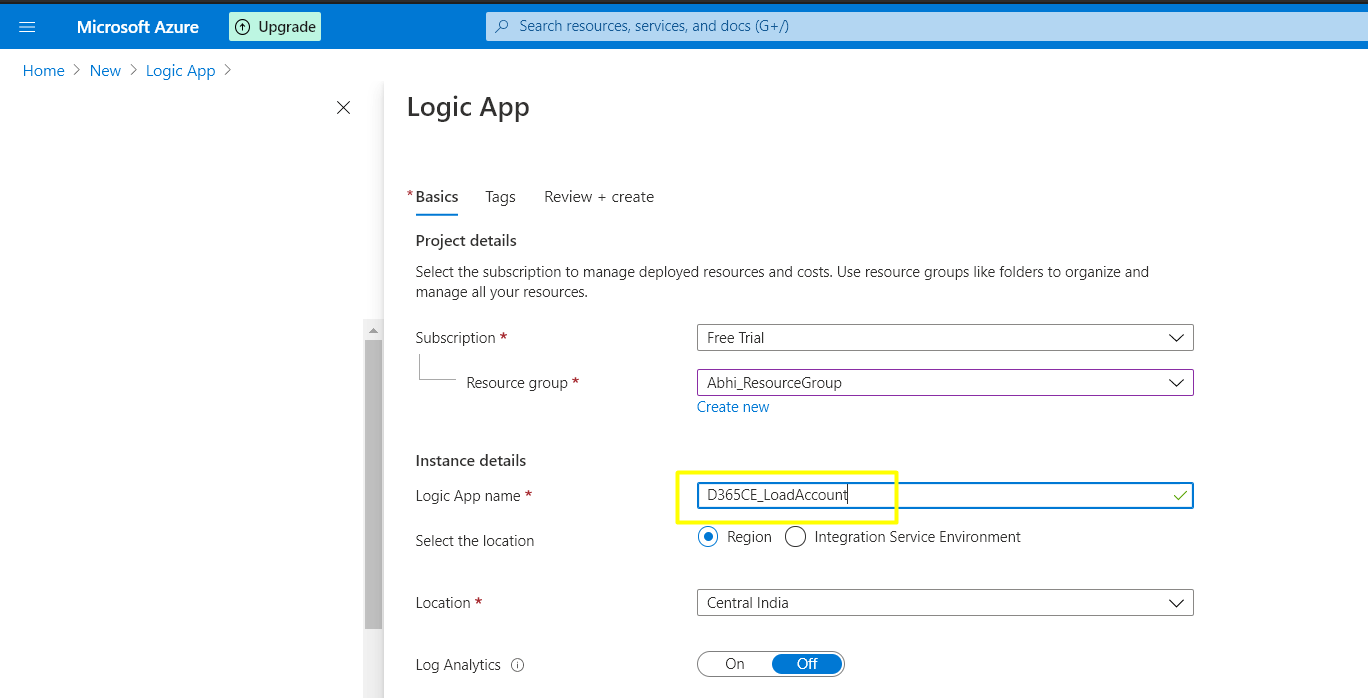Open the Review + create tab
1368x698 pixels.
coord(598,197)
